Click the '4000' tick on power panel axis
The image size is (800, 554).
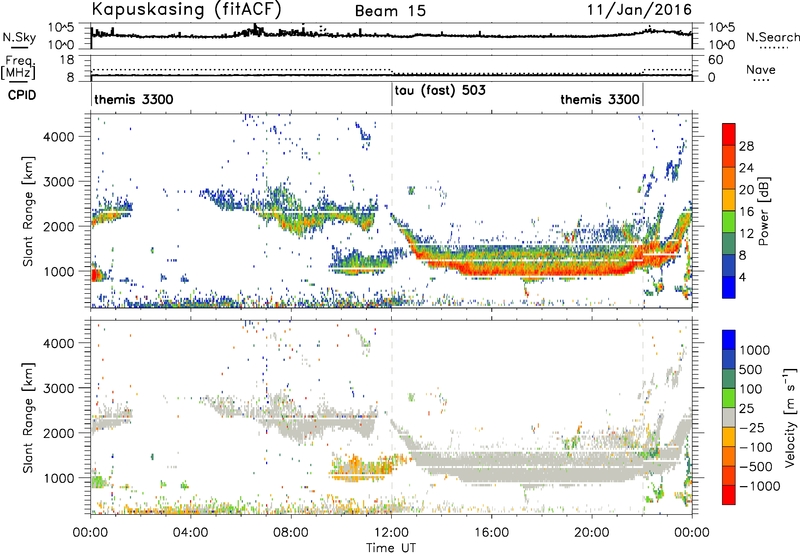click(59, 137)
